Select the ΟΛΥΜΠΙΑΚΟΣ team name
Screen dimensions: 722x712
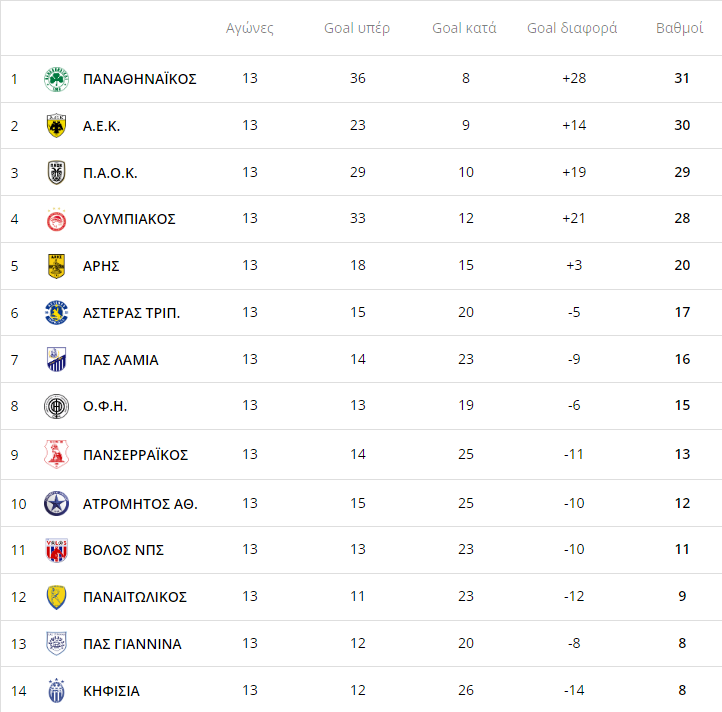pyautogui.click(x=129, y=219)
